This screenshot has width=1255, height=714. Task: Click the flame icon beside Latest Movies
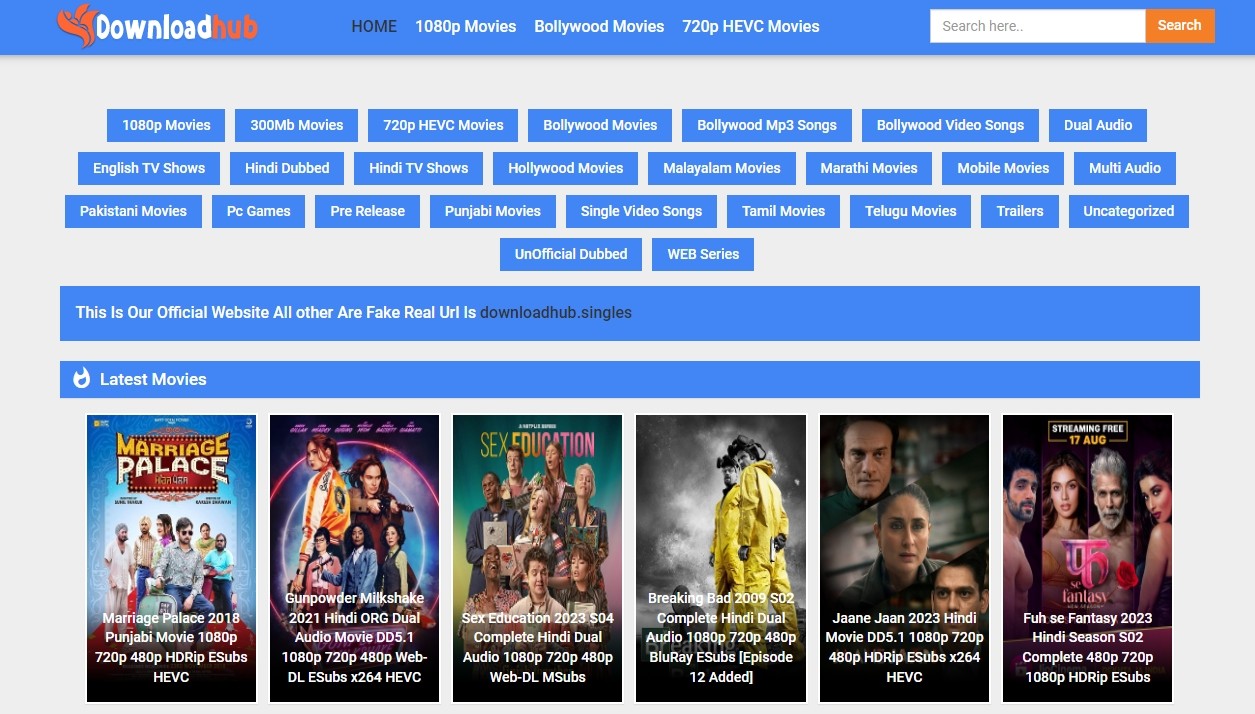click(82, 378)
